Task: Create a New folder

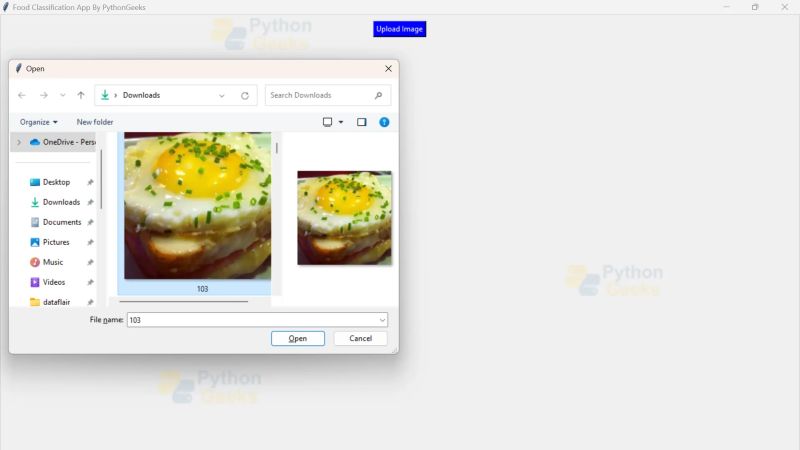Action: point(95,122)
